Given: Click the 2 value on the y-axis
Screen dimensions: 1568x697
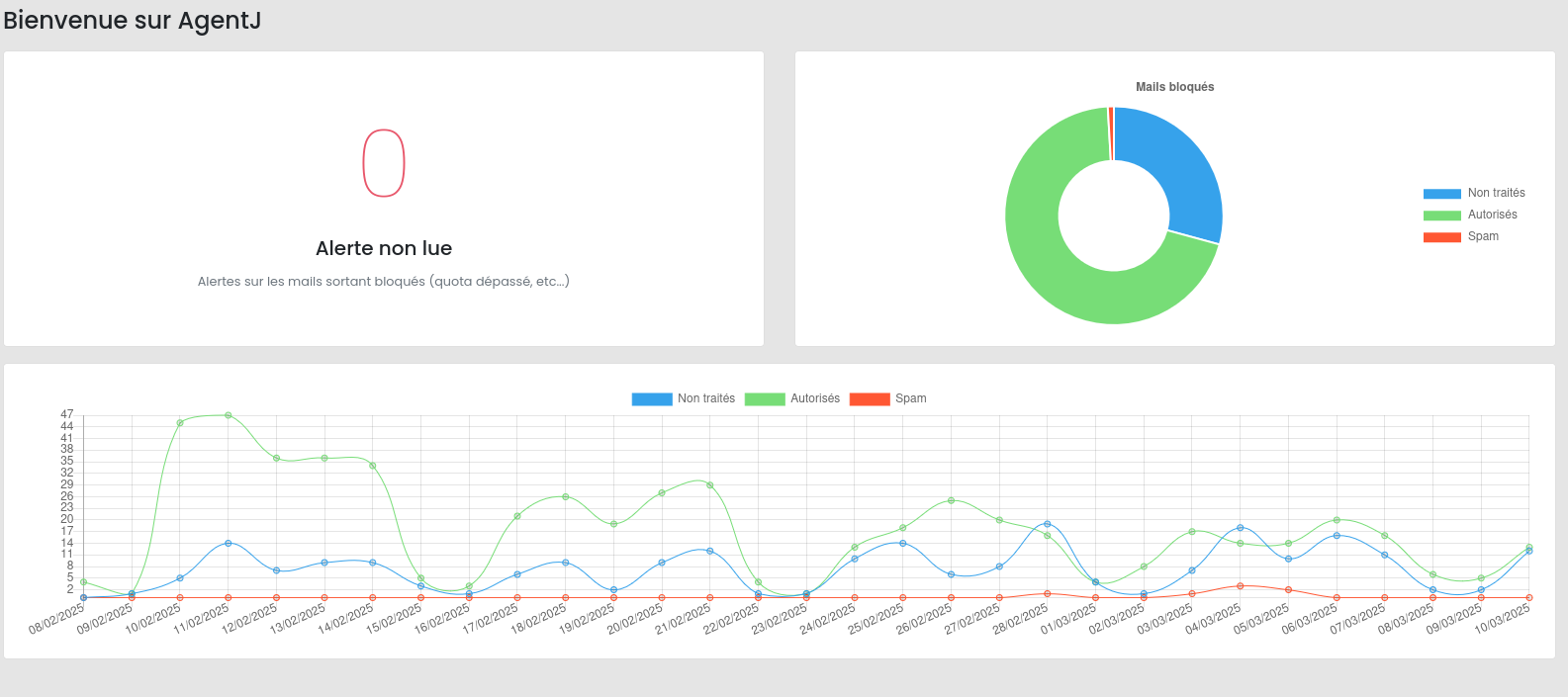Looking at the screenshot, I should pyautogui.click(x=70, y=589).
